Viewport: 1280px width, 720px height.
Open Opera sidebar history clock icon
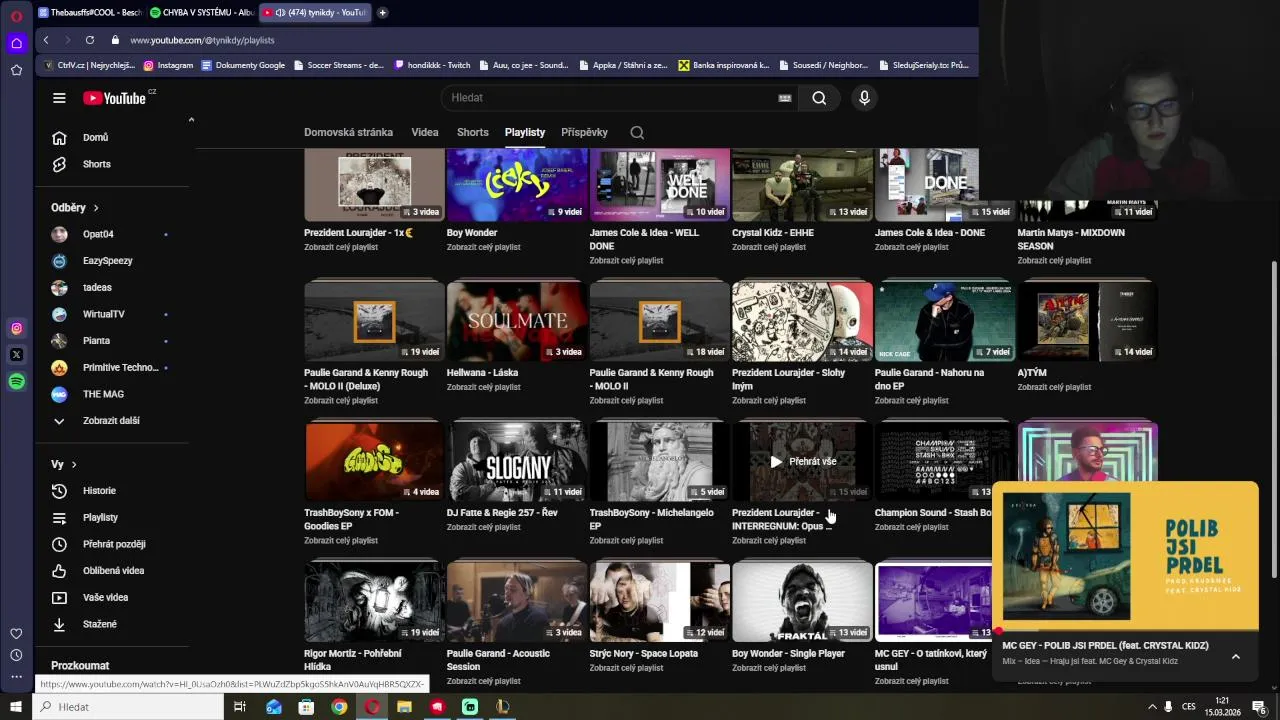16,655
